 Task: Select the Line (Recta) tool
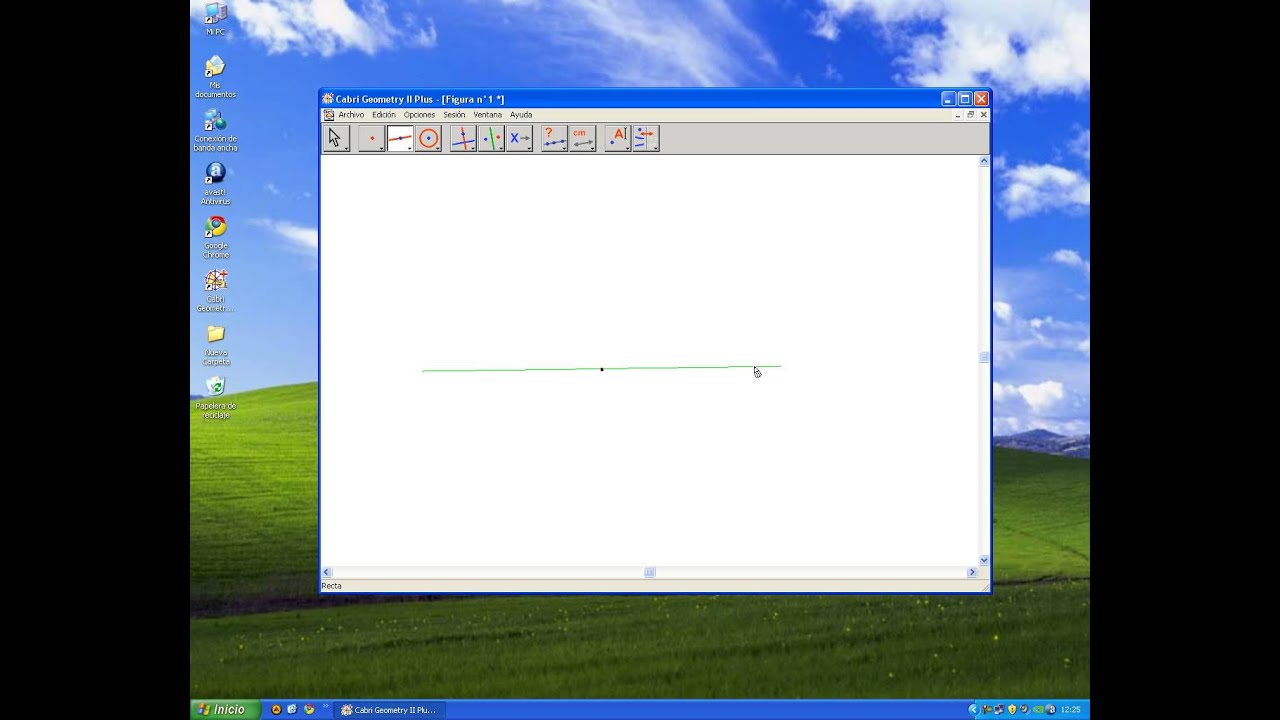tap(400, 138)
